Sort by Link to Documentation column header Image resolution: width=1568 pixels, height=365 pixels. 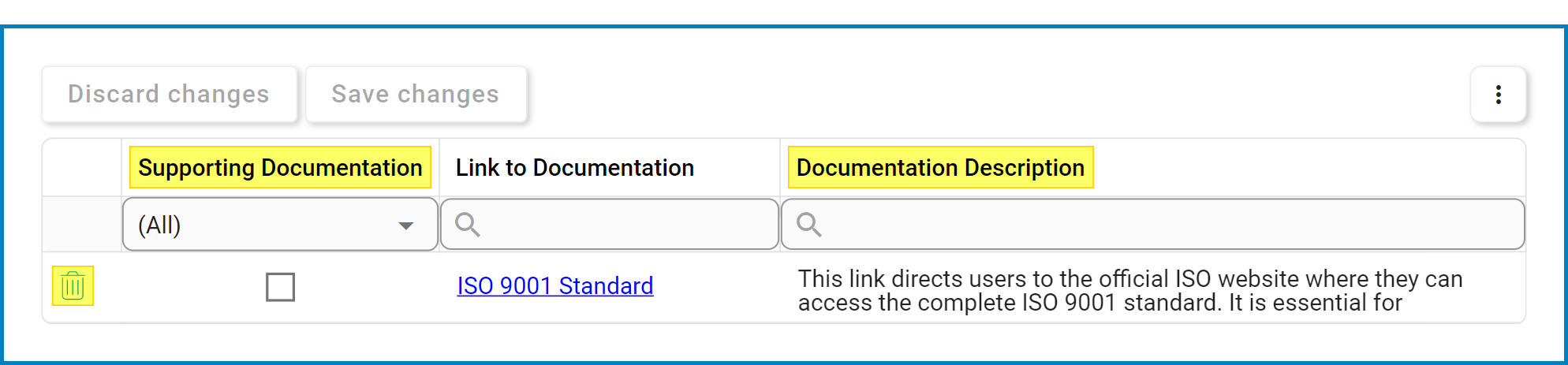point(575,167)
